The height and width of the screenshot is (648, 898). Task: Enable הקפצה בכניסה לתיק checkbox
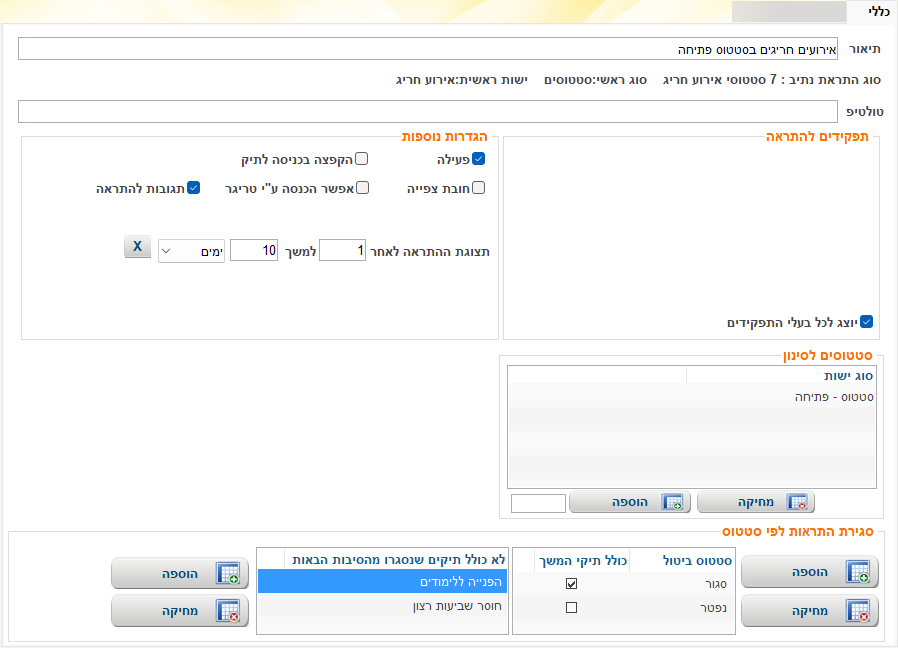(x=361, y=159)
